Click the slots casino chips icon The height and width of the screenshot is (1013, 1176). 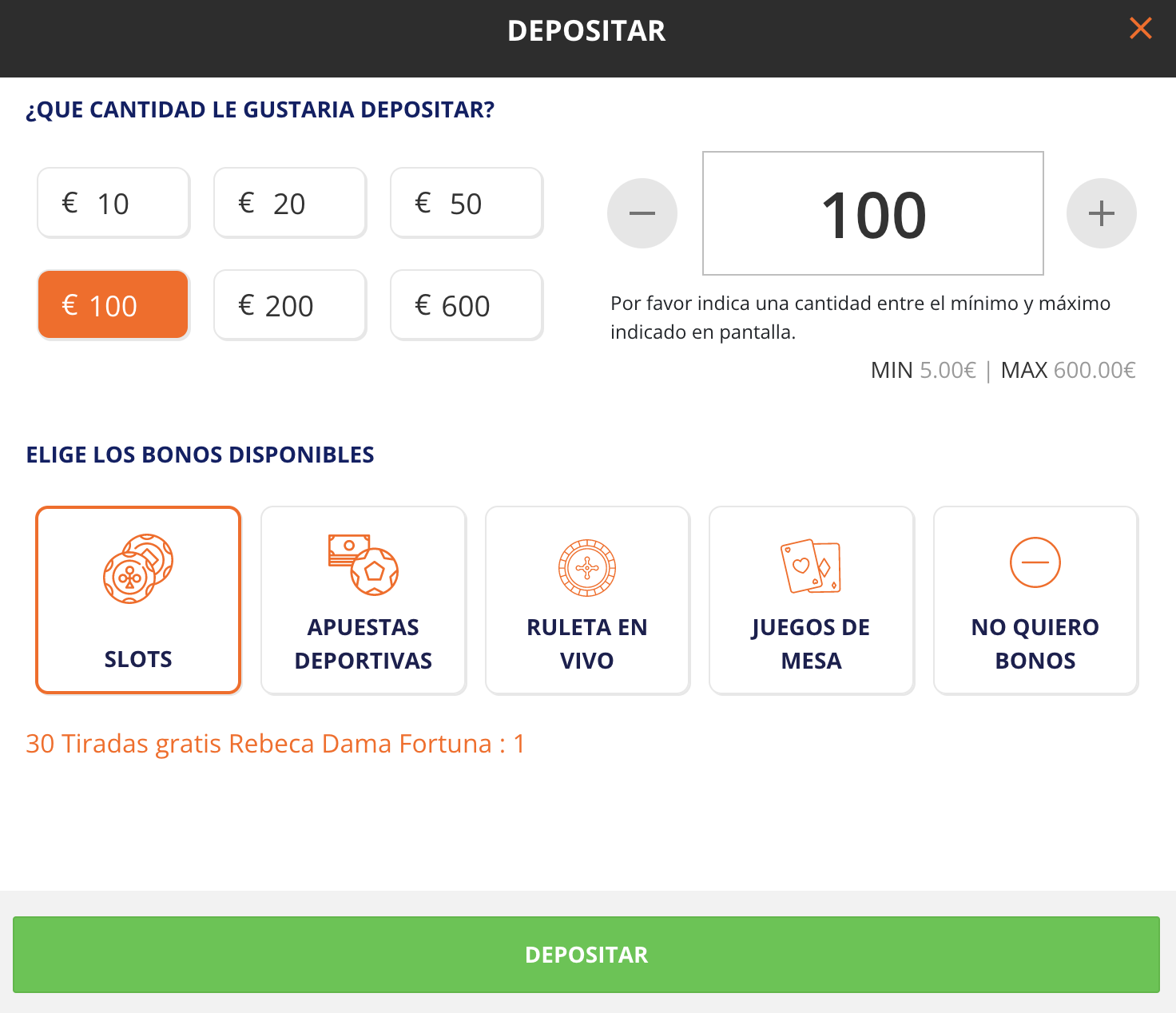pos(138,568)
